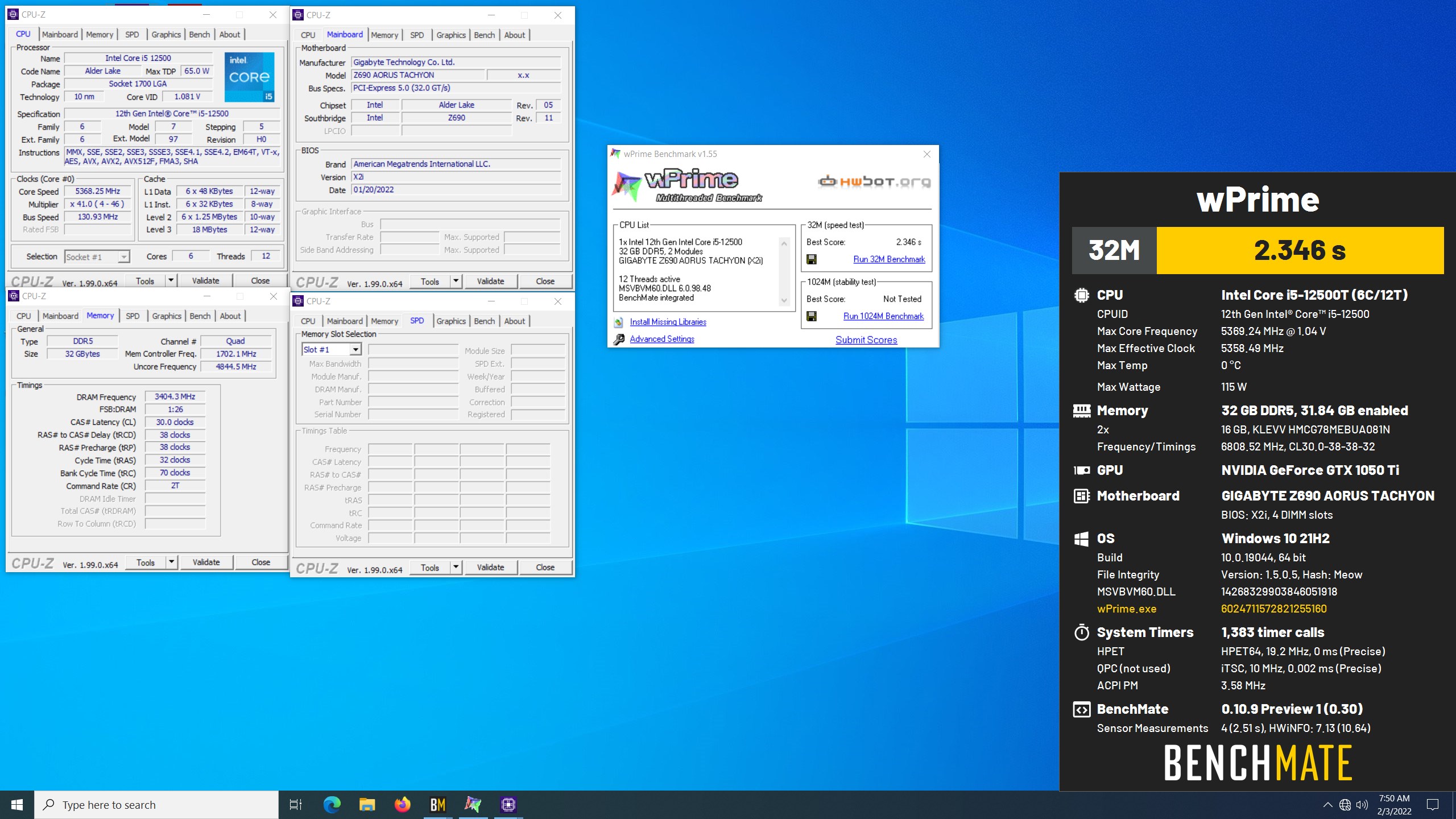Click Validate in the SPD CPU-Z window
The height and width of the screenshot is (819, 1456).
(x=490, y=568)
